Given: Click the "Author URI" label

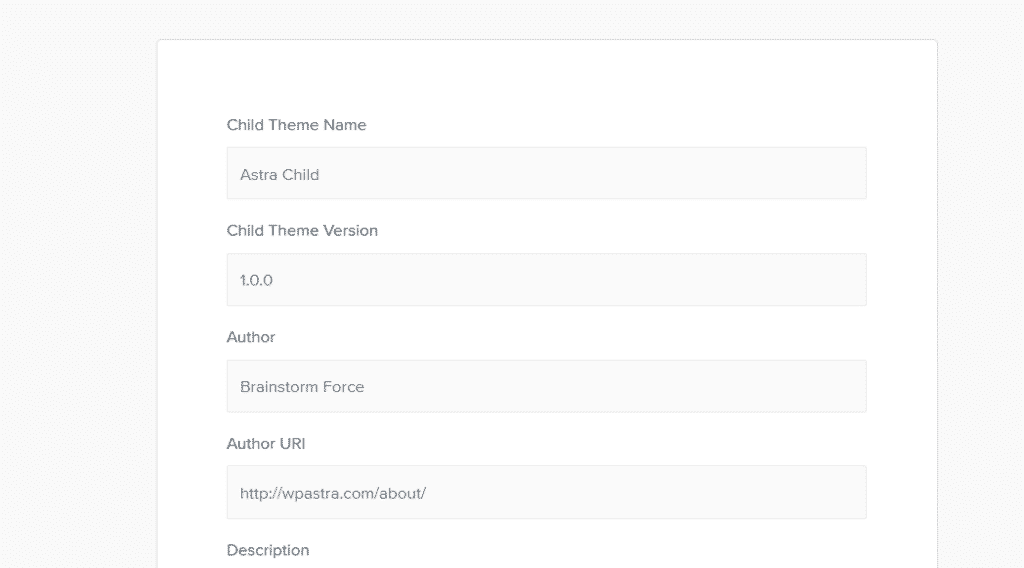Looking at the screenshot, I should coord(266,443).
